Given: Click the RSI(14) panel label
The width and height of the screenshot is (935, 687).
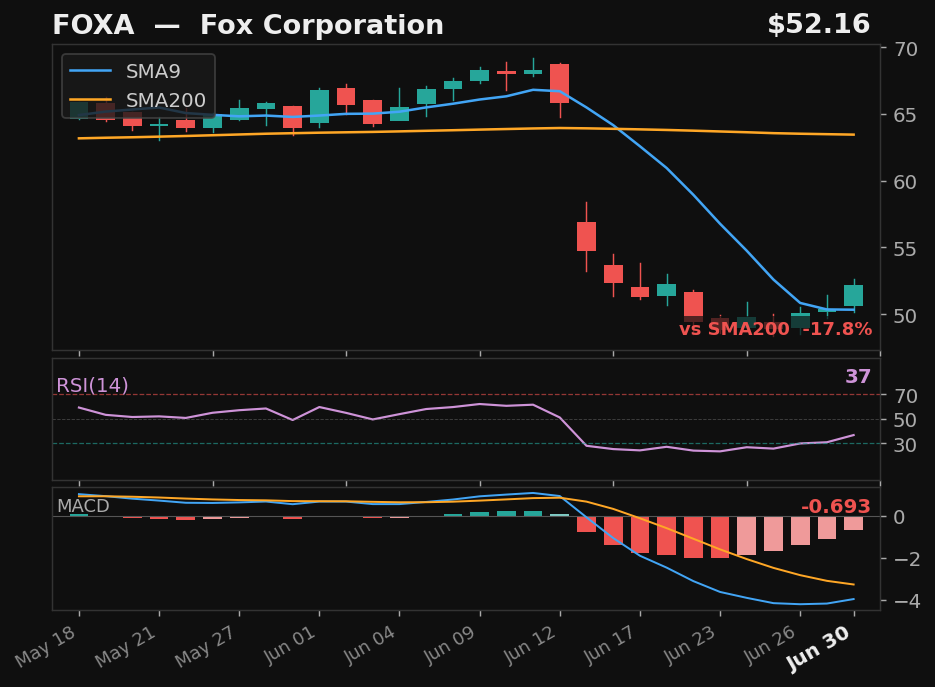Looking at the screenshot, I should click(x=92, y=385).
